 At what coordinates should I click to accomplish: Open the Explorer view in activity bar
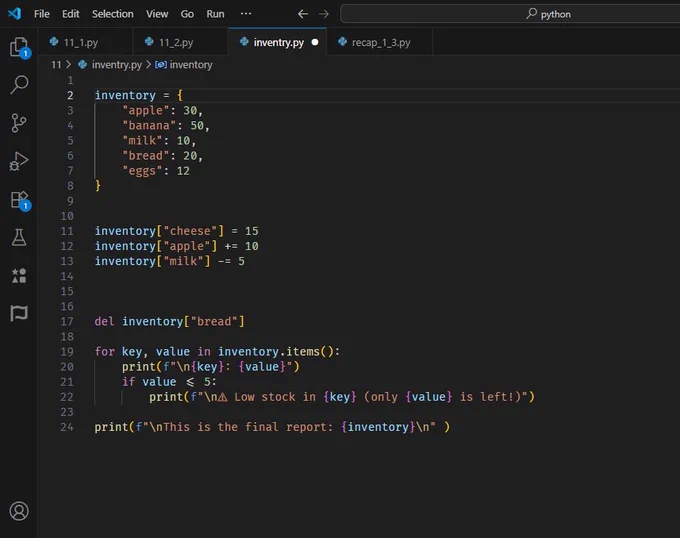tap(18, 47)
